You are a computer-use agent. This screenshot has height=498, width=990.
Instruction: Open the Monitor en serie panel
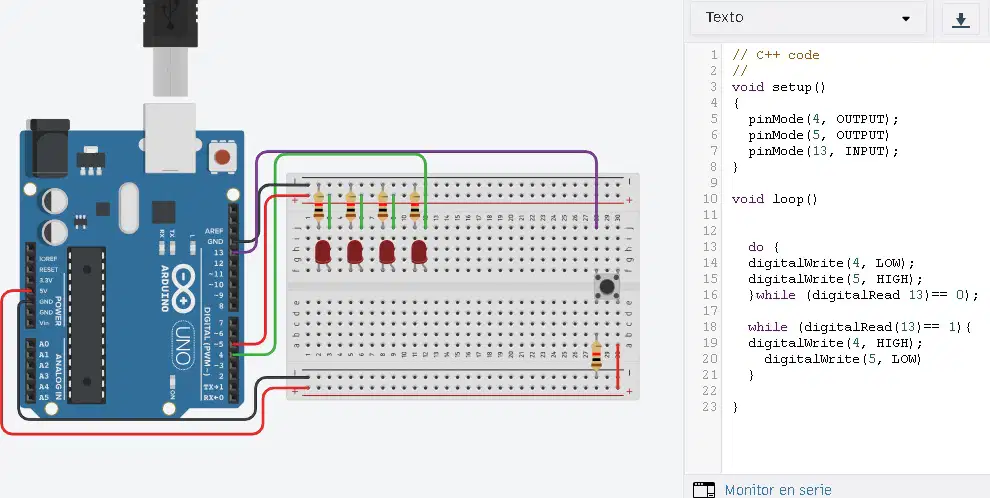pyautogui.click(x=778, y=490)
